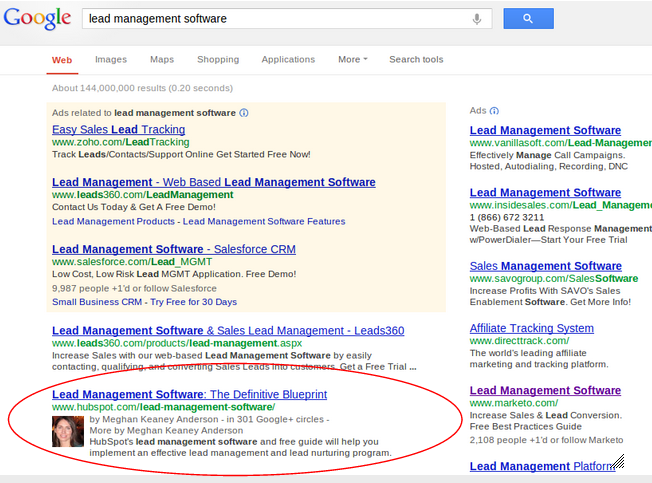The image size is (652, 483).
Task: Click Meghan Keaney Anderson author photo
Action: click(x=68, y=431)
